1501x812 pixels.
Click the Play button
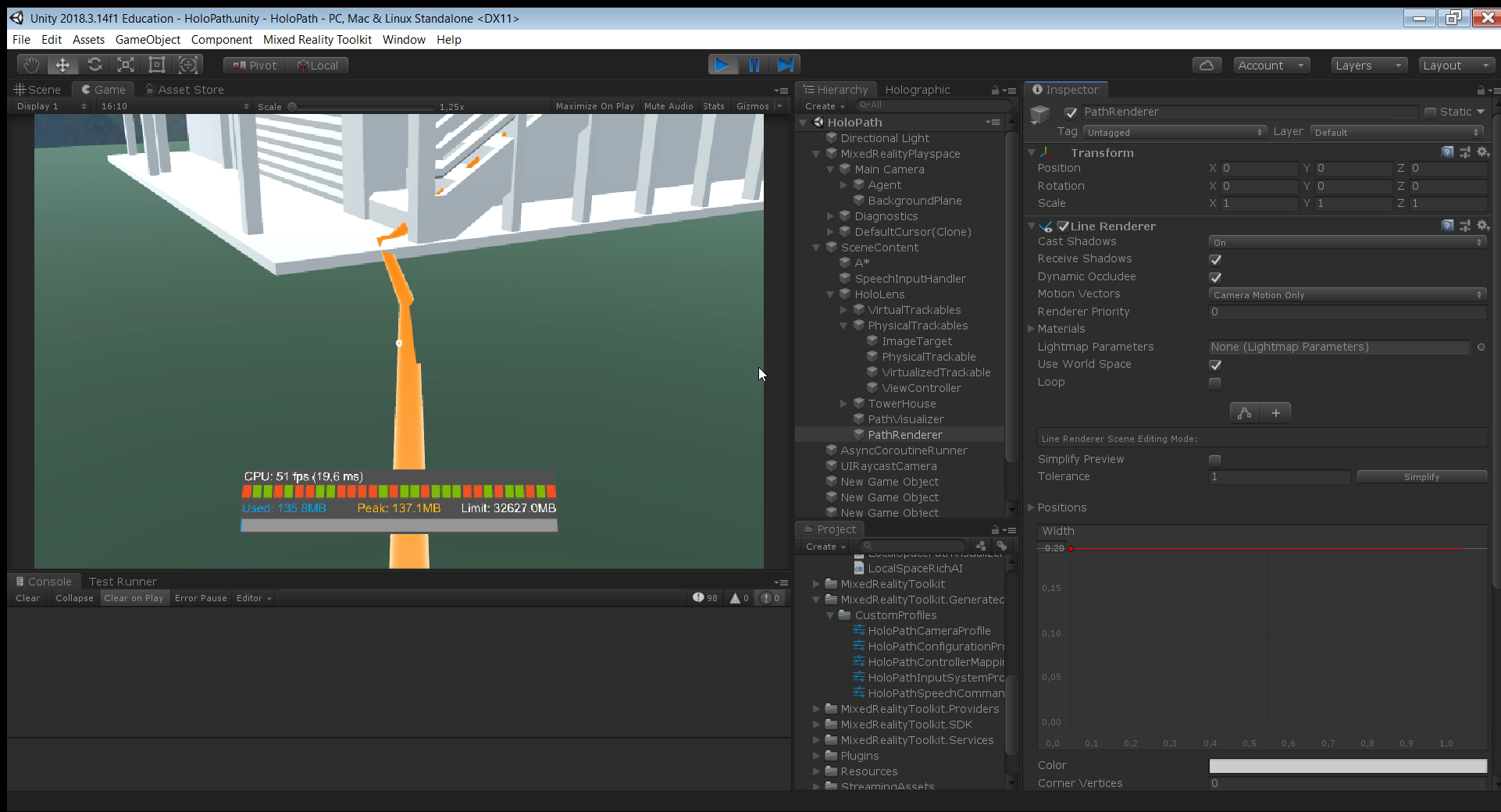722,65
